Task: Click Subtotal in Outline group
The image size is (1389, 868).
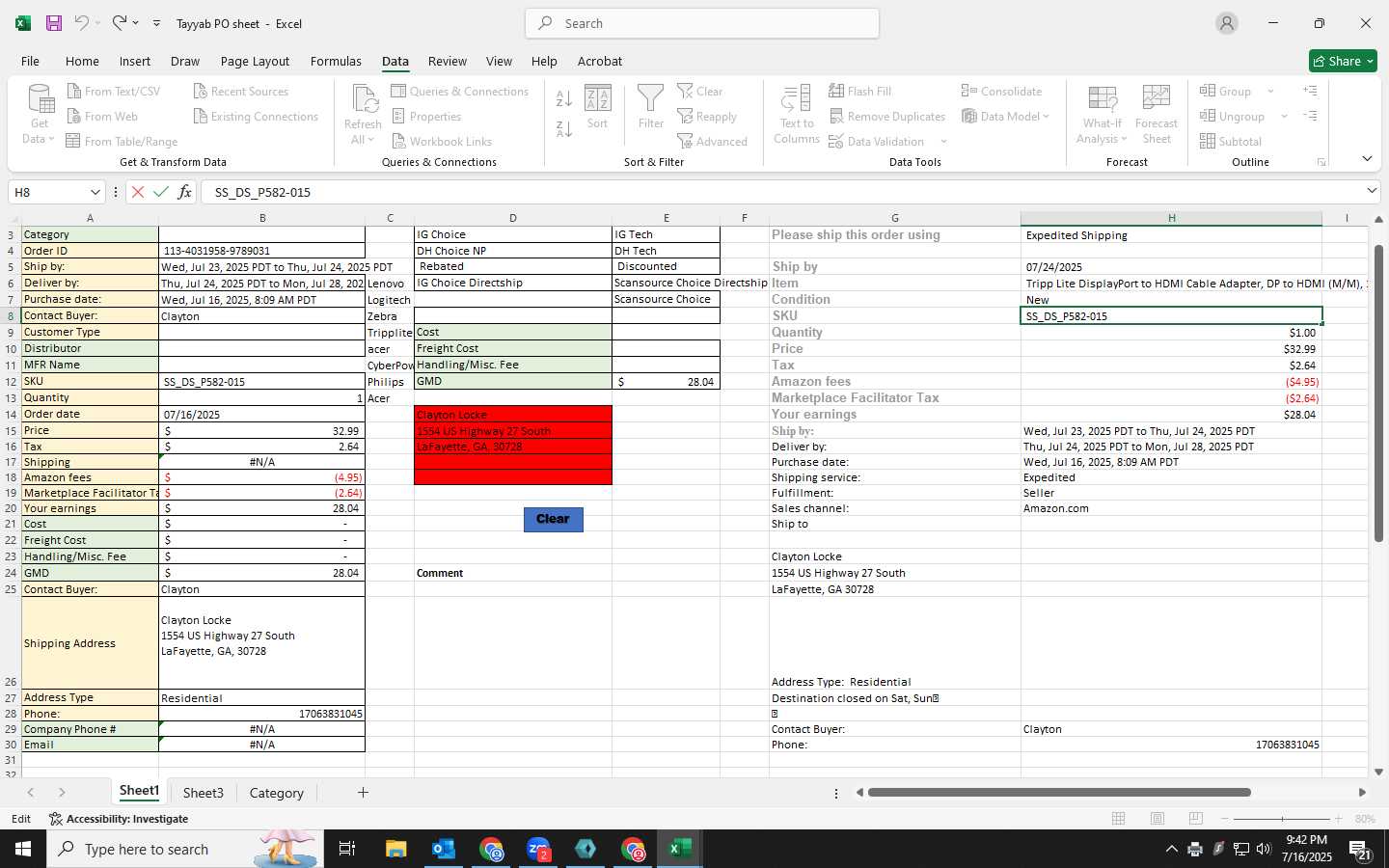Action: pyautogui.click(x=1230, y=142)
